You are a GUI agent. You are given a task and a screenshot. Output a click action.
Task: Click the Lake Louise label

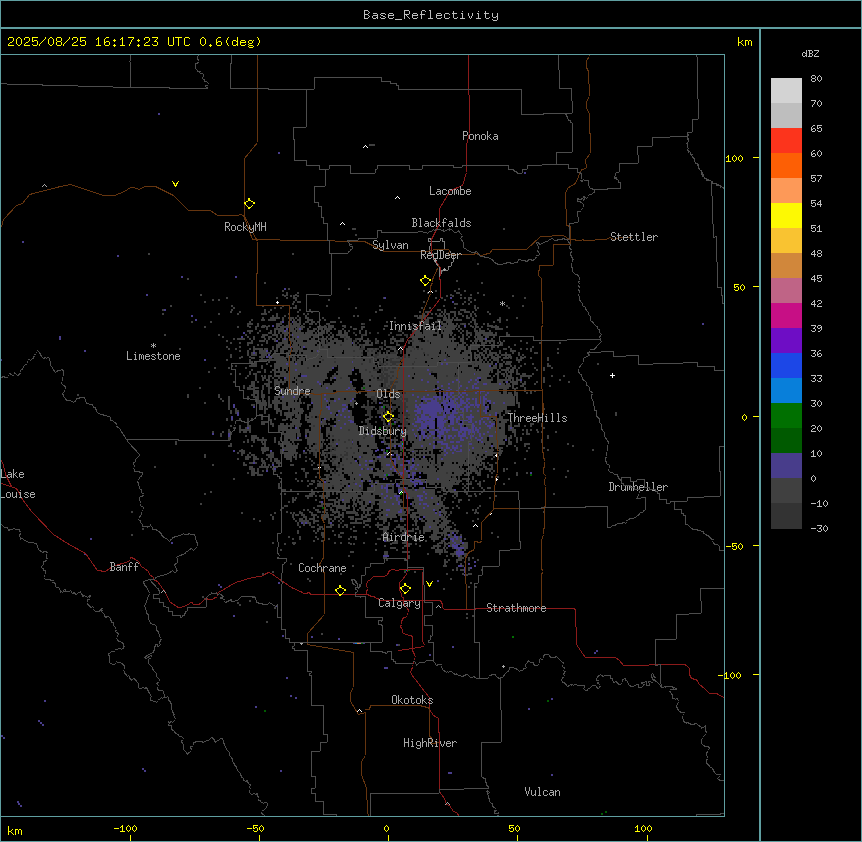[18, 484]
